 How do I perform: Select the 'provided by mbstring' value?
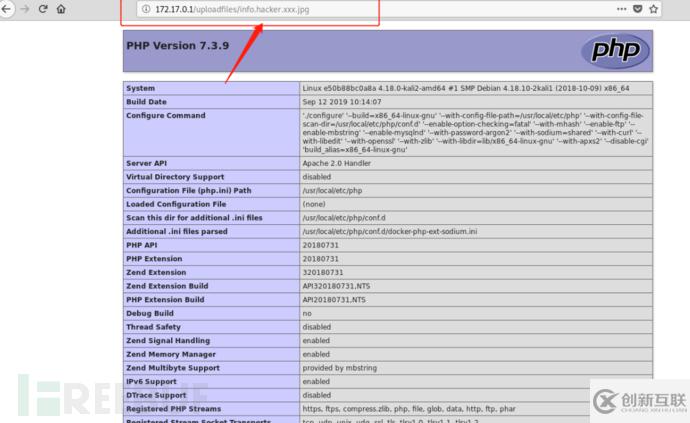[x=339, y=368]
